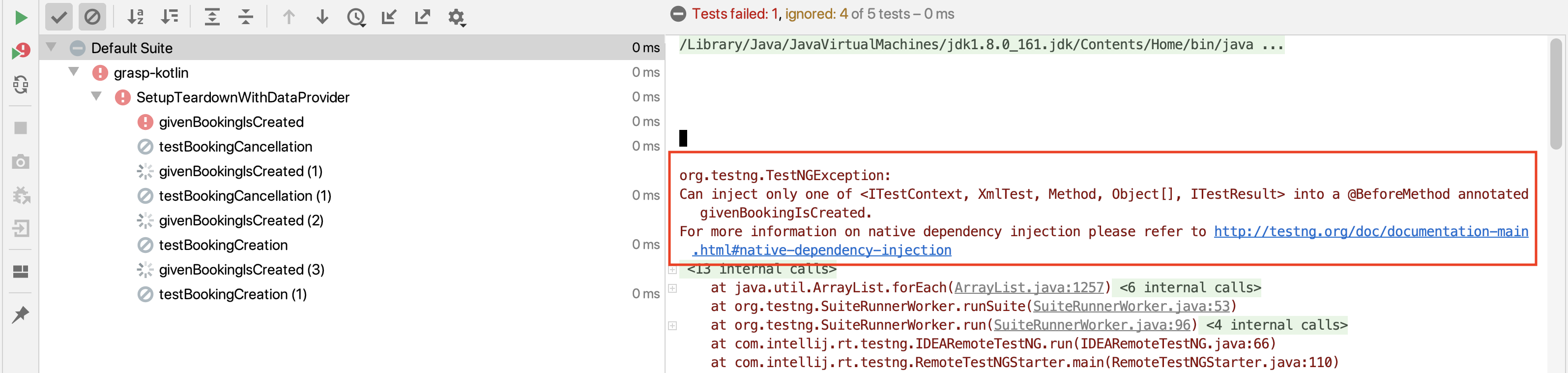
Task: Toggle Show Passed tests checkmark button
Action: pos(59,17)
